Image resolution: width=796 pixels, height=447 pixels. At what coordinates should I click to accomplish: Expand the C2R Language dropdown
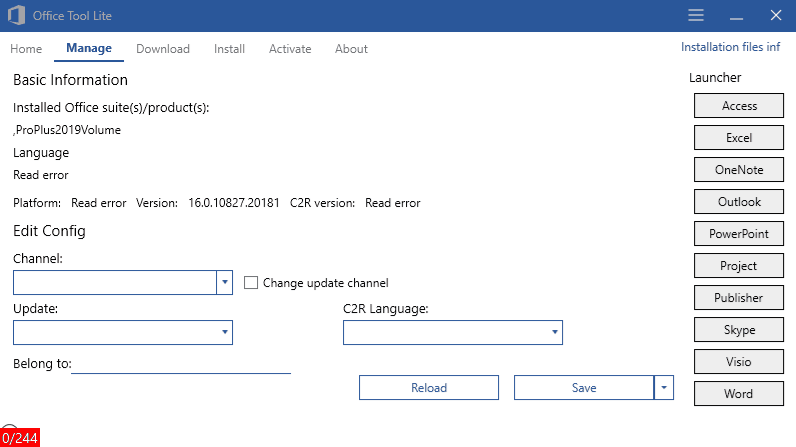tap(453, 332)
